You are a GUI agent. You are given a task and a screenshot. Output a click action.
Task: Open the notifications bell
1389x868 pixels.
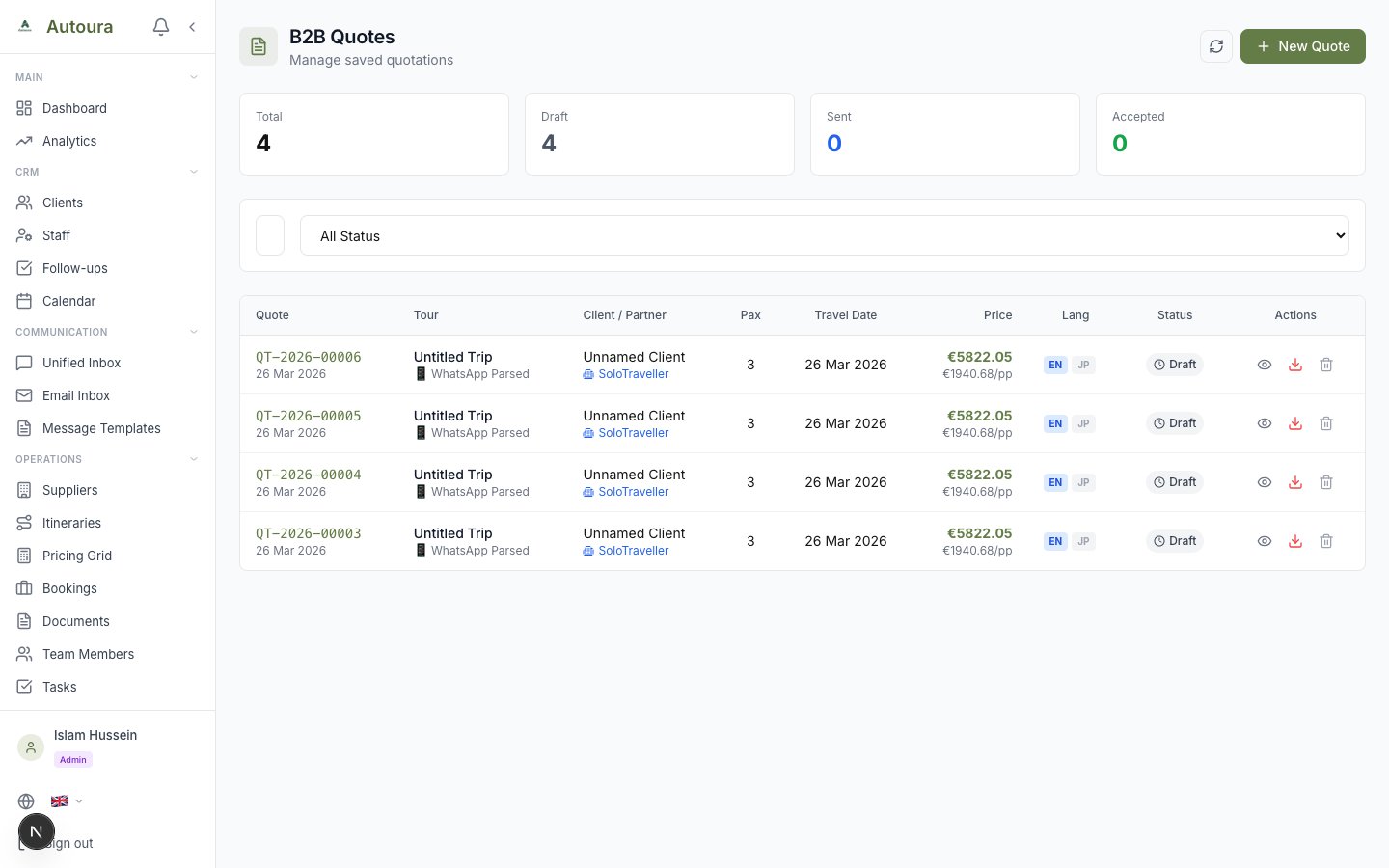(161, 27)
